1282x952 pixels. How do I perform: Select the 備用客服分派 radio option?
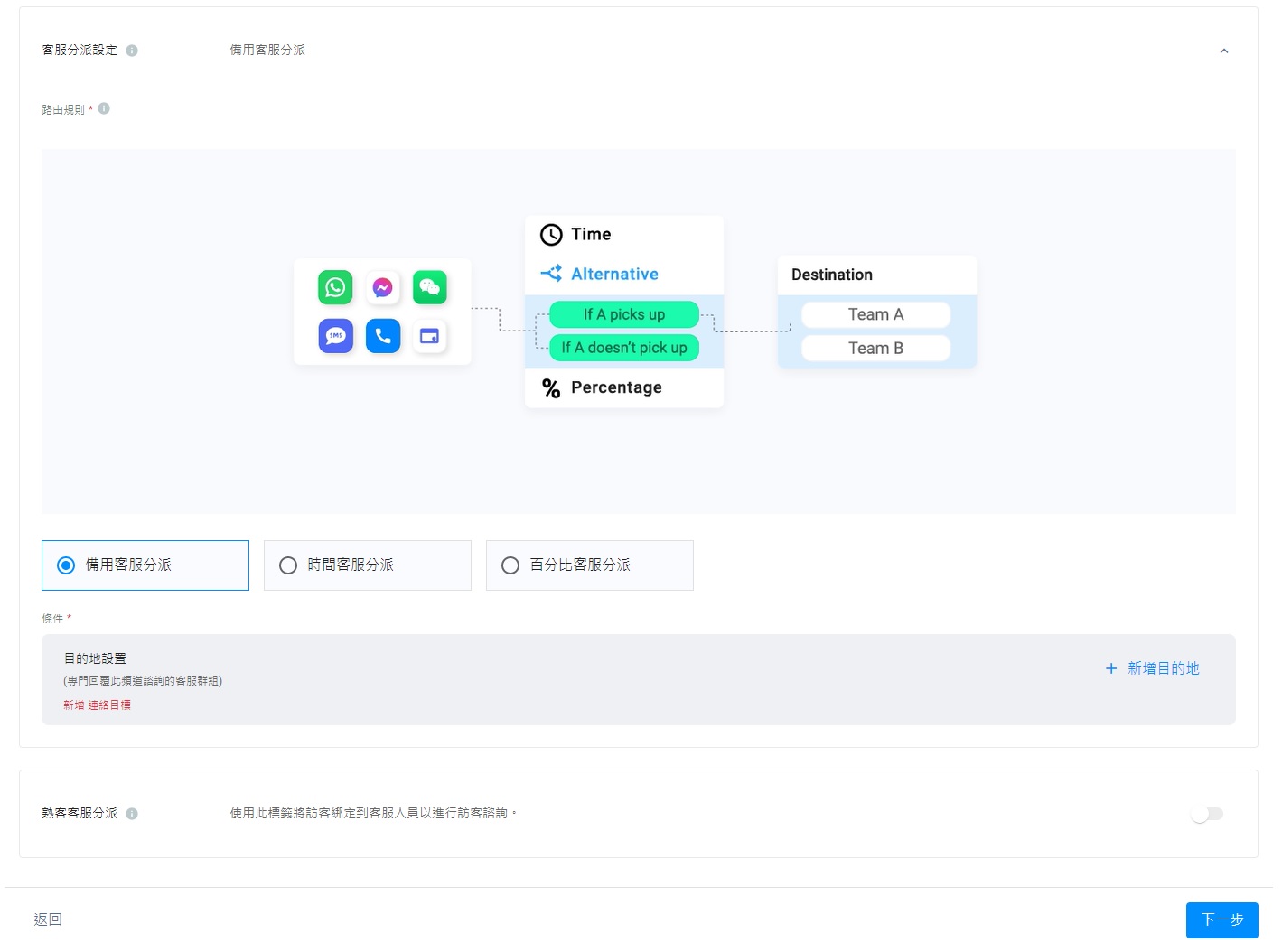pos(145,565)
